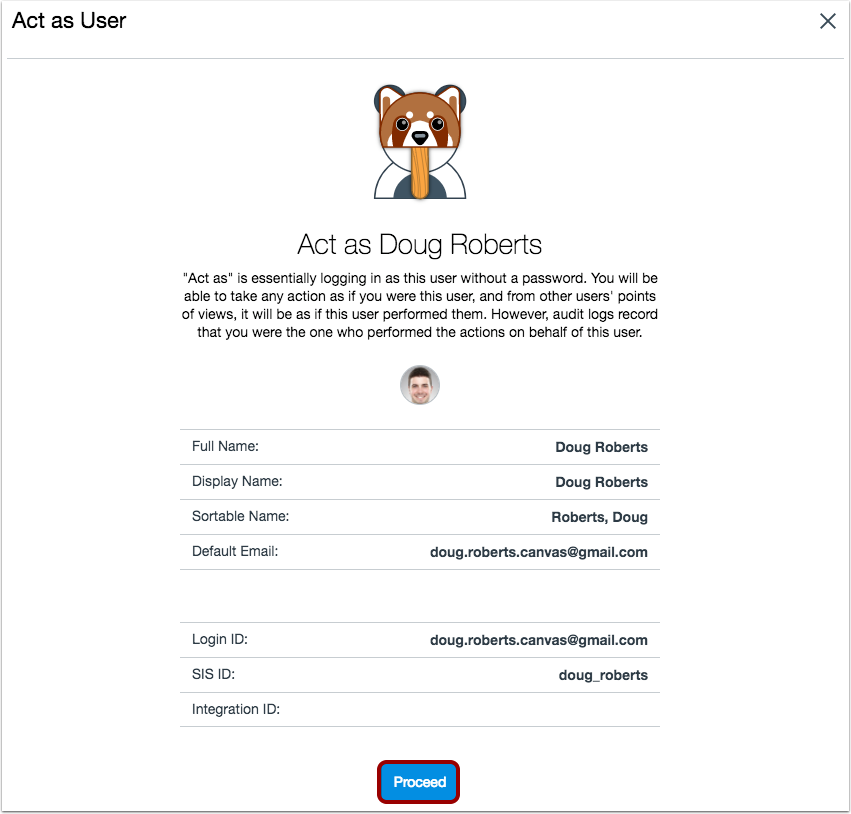
Task: Click the Sortable Name value Roberts, Doug
Action: pos(603,517)
